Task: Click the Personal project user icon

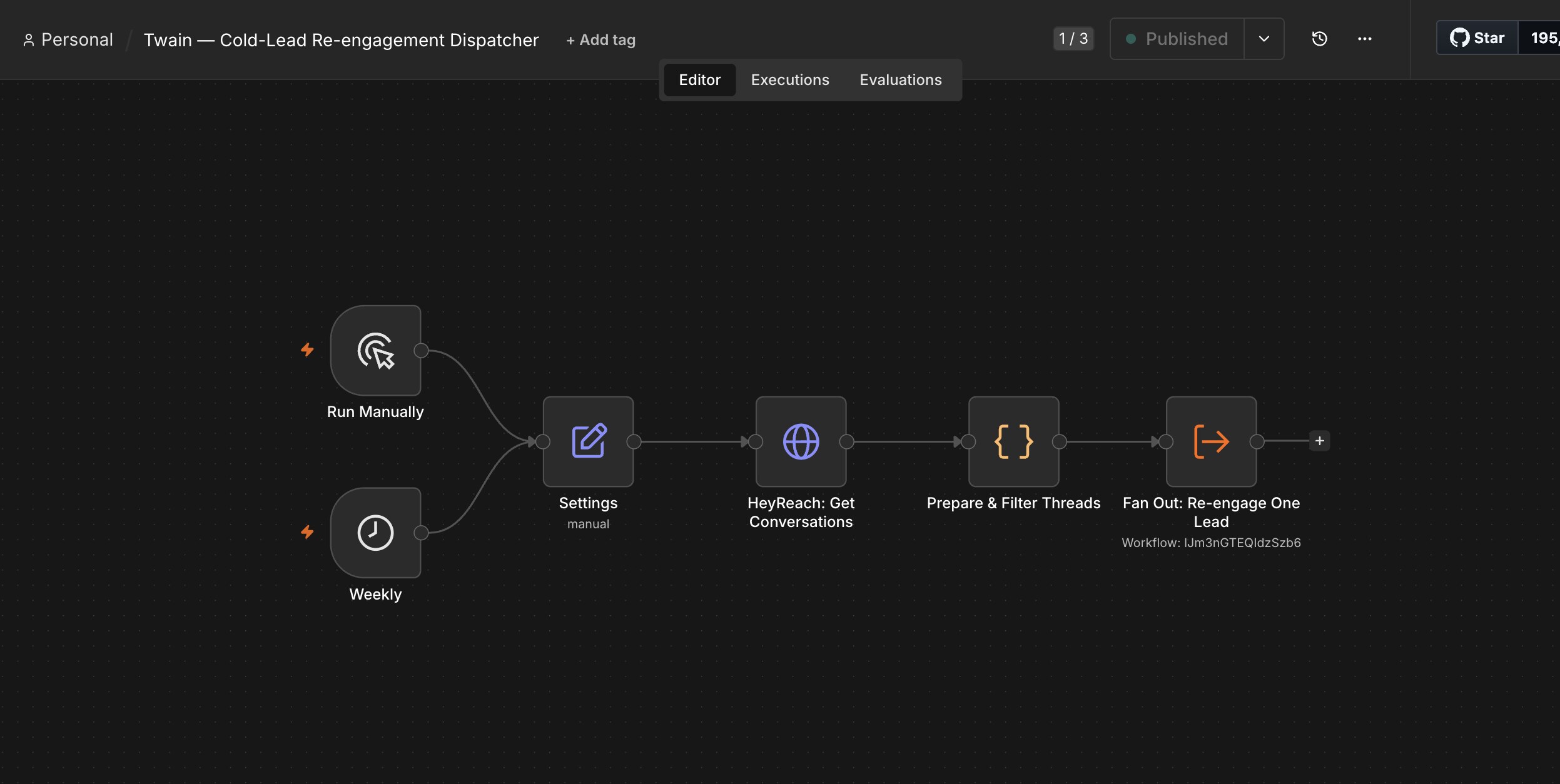Action: (28, 40)
